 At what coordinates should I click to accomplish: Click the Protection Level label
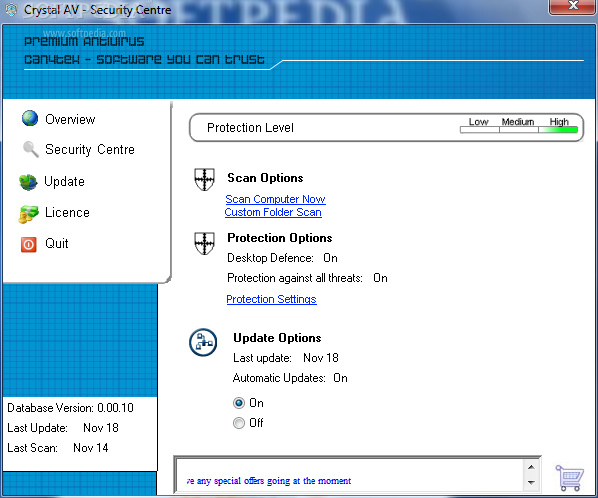(250, 128)
